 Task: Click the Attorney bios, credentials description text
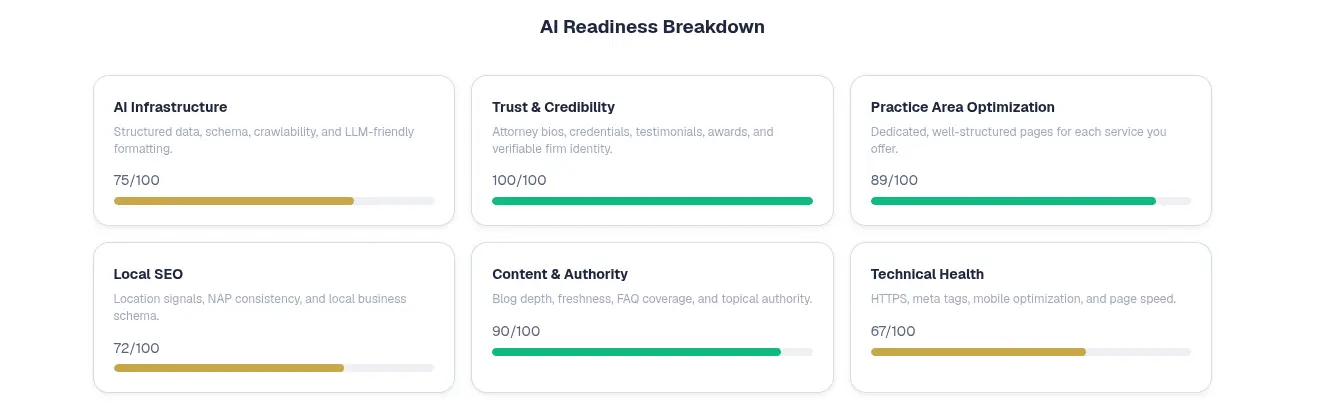pyautogui.click(x=632, y=140)
